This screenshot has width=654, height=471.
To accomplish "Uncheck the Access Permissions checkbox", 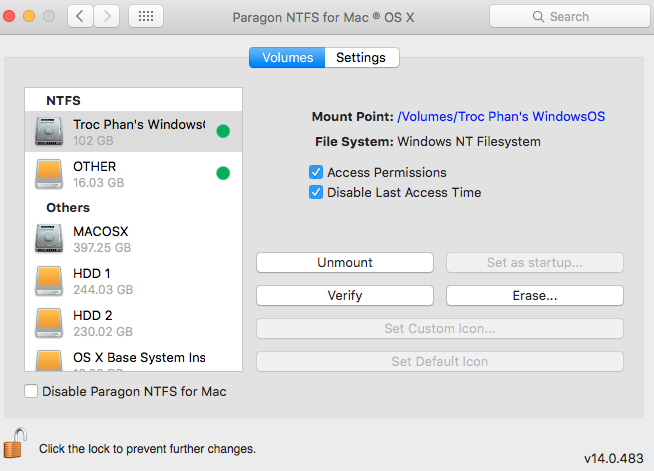I will (x=316, y=173).
